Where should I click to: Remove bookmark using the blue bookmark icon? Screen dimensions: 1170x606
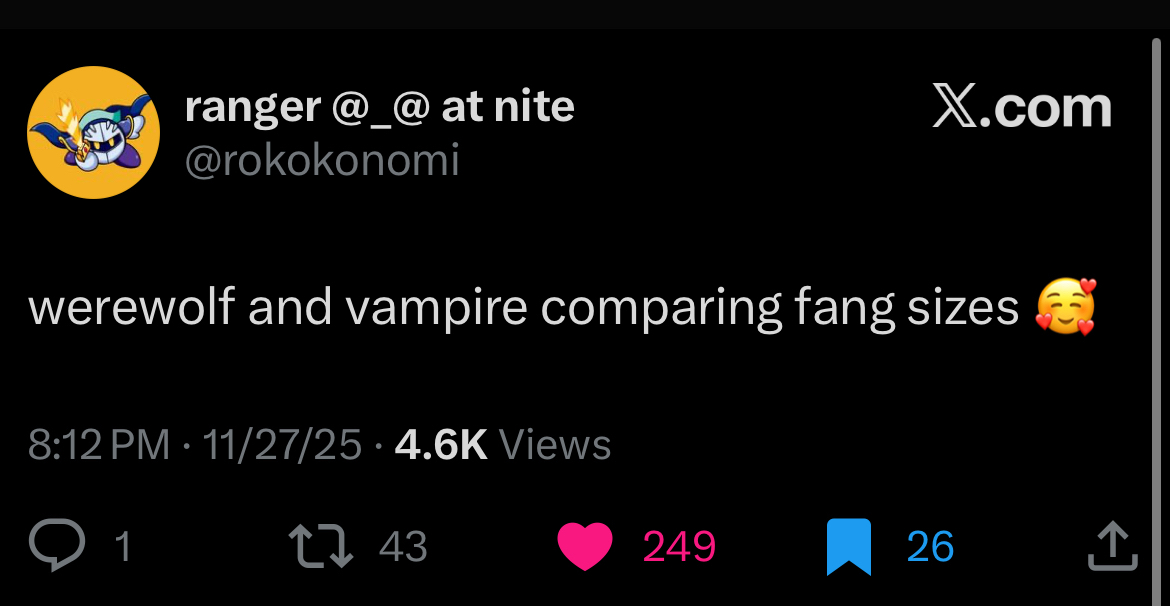click(849, 546)
